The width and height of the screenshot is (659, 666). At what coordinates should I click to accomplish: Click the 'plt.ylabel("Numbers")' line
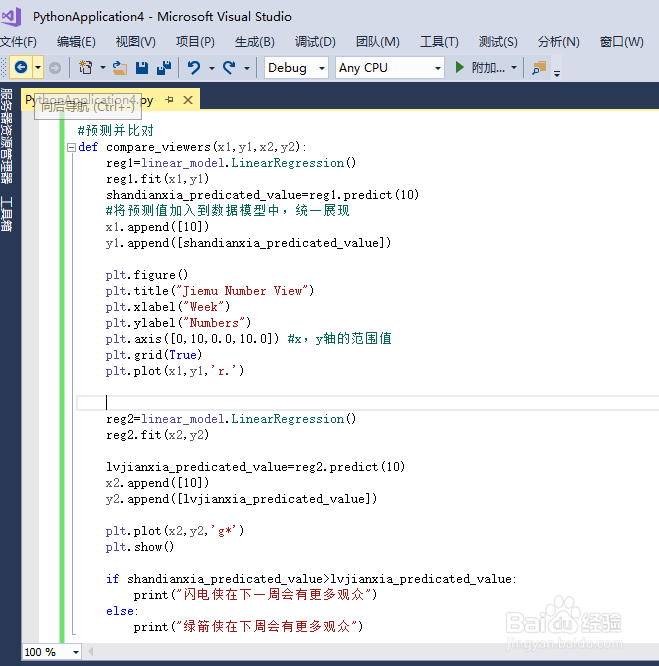coord(178,323)
